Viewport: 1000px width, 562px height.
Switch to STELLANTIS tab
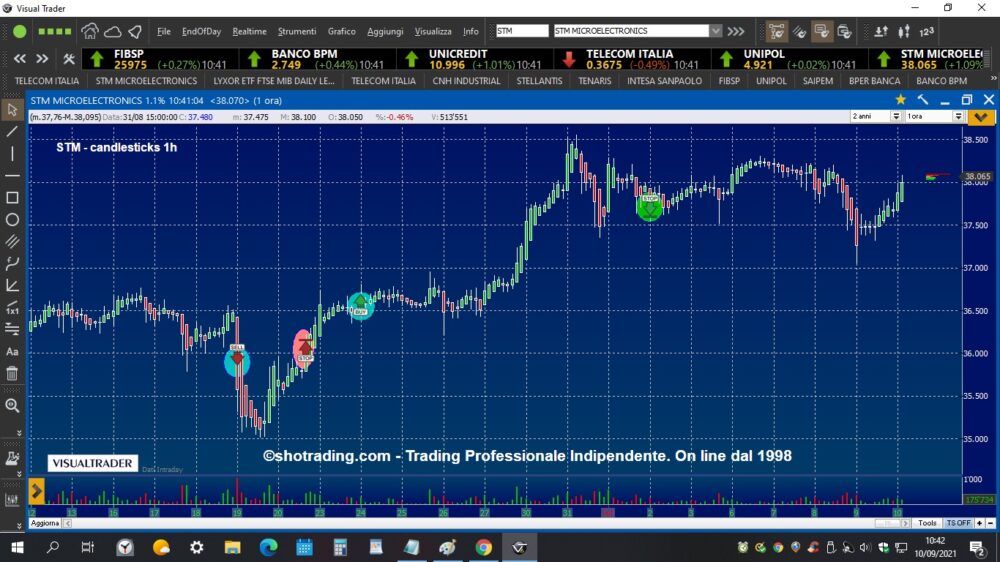pyautogui.click(x=540, y=81)
